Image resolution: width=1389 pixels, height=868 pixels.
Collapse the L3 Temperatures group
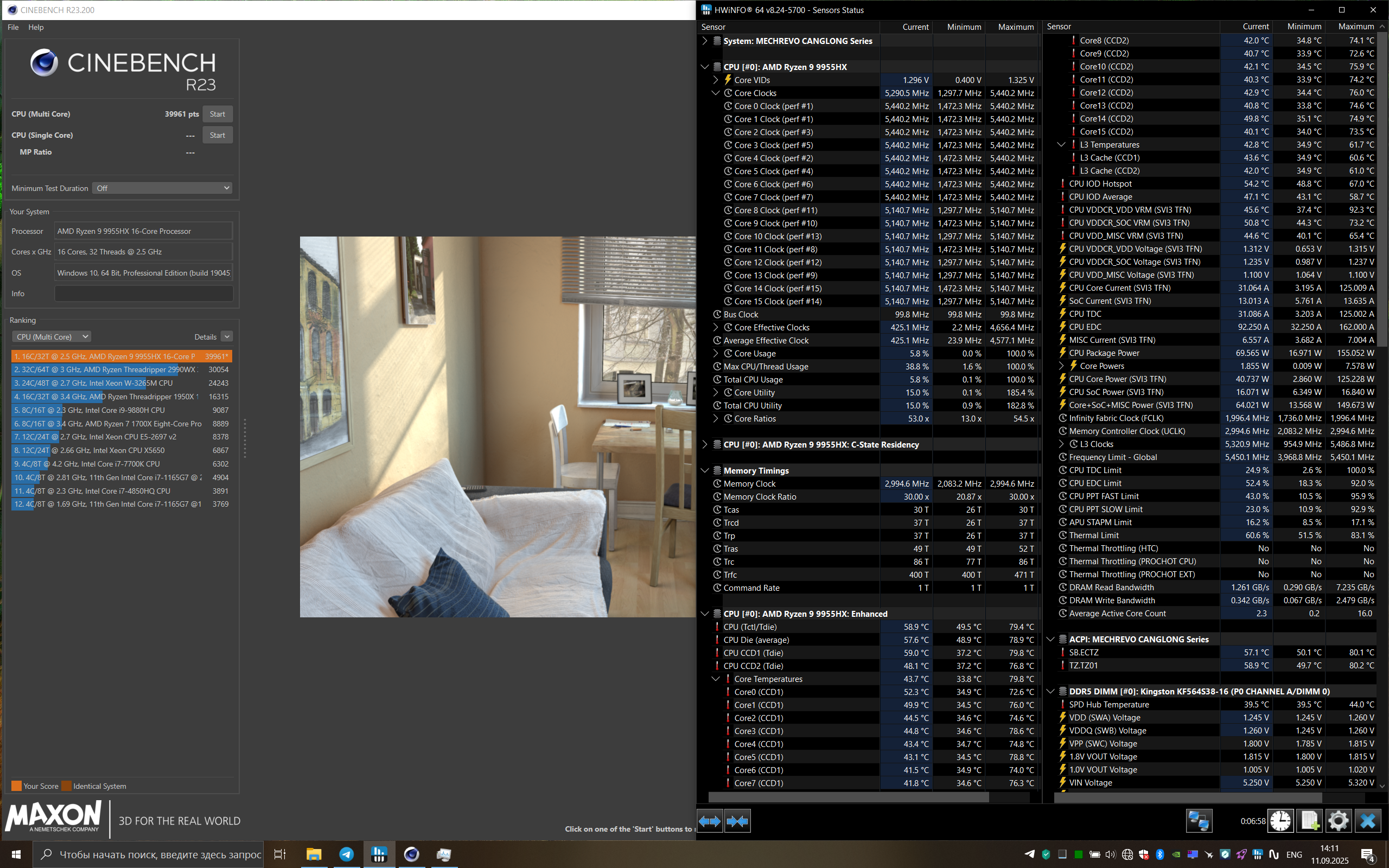(1061, 145)
